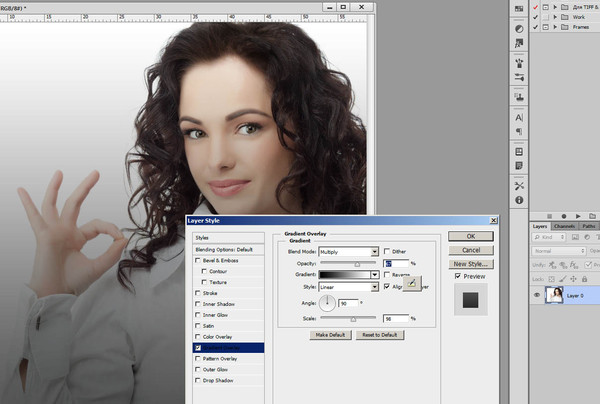
Task: Select the Layers tab
Action: click(540, 226)
